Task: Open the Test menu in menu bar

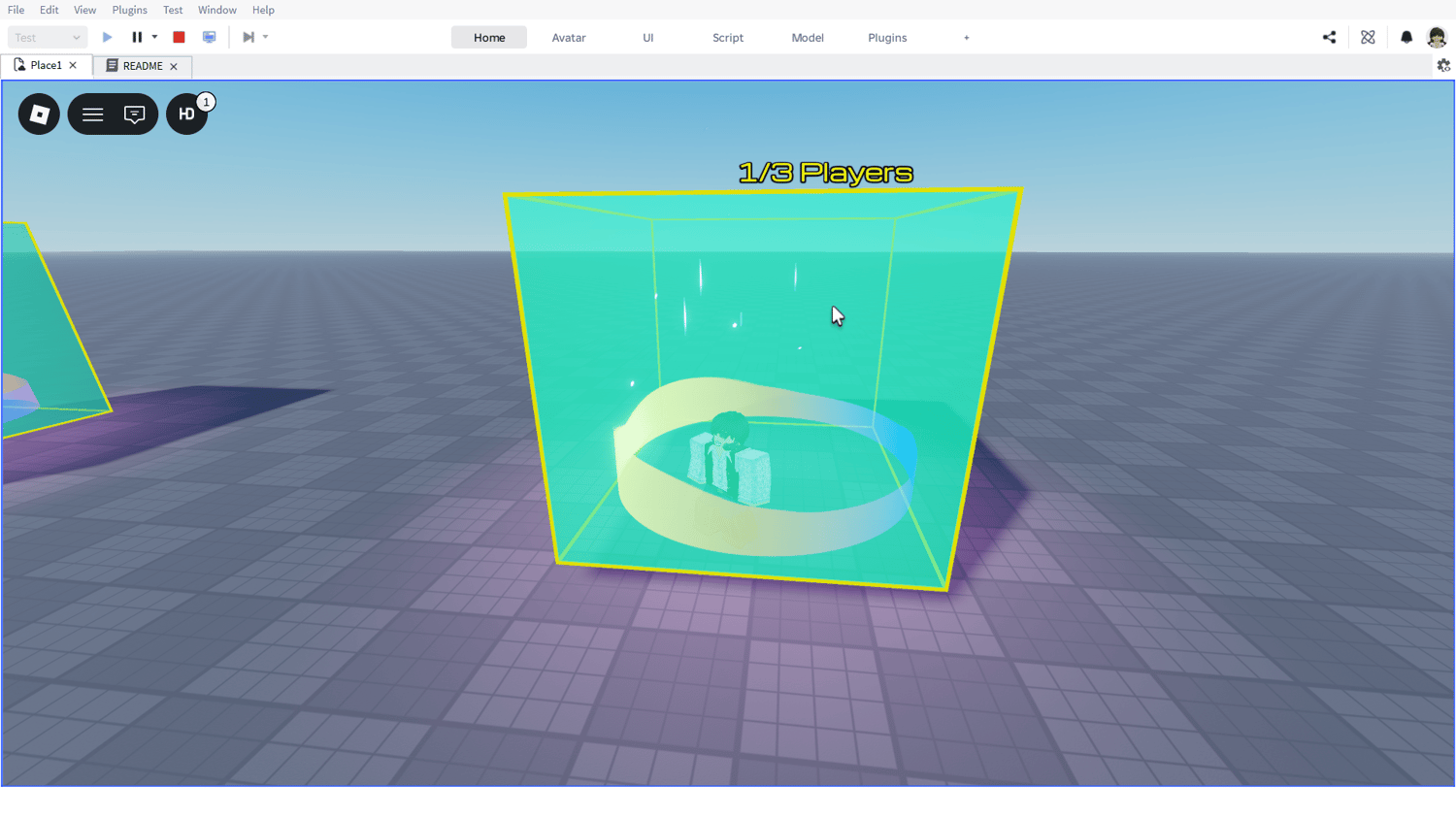Action: [173, 10]
